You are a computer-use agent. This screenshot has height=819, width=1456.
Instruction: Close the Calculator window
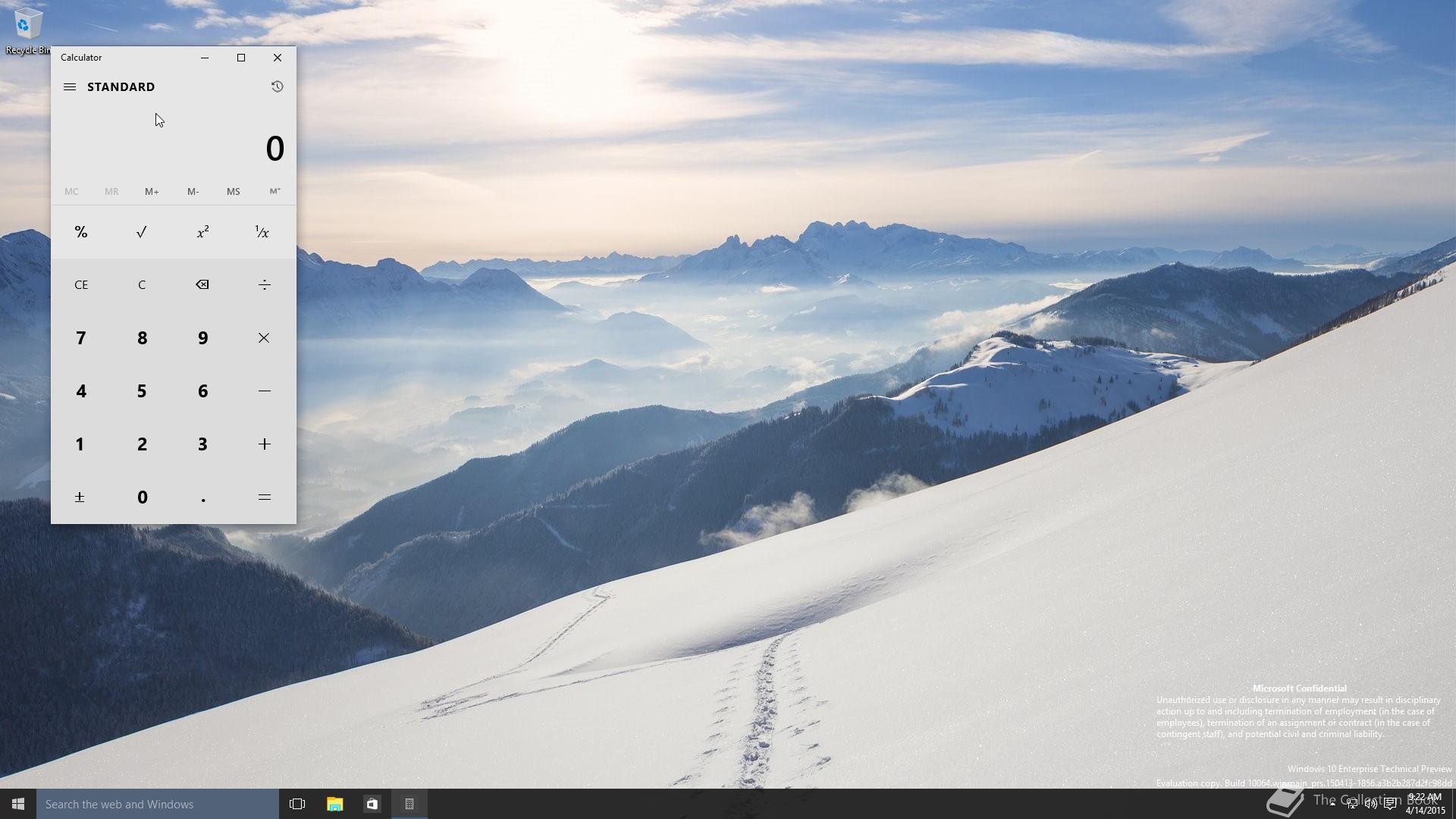pos(278,58)
